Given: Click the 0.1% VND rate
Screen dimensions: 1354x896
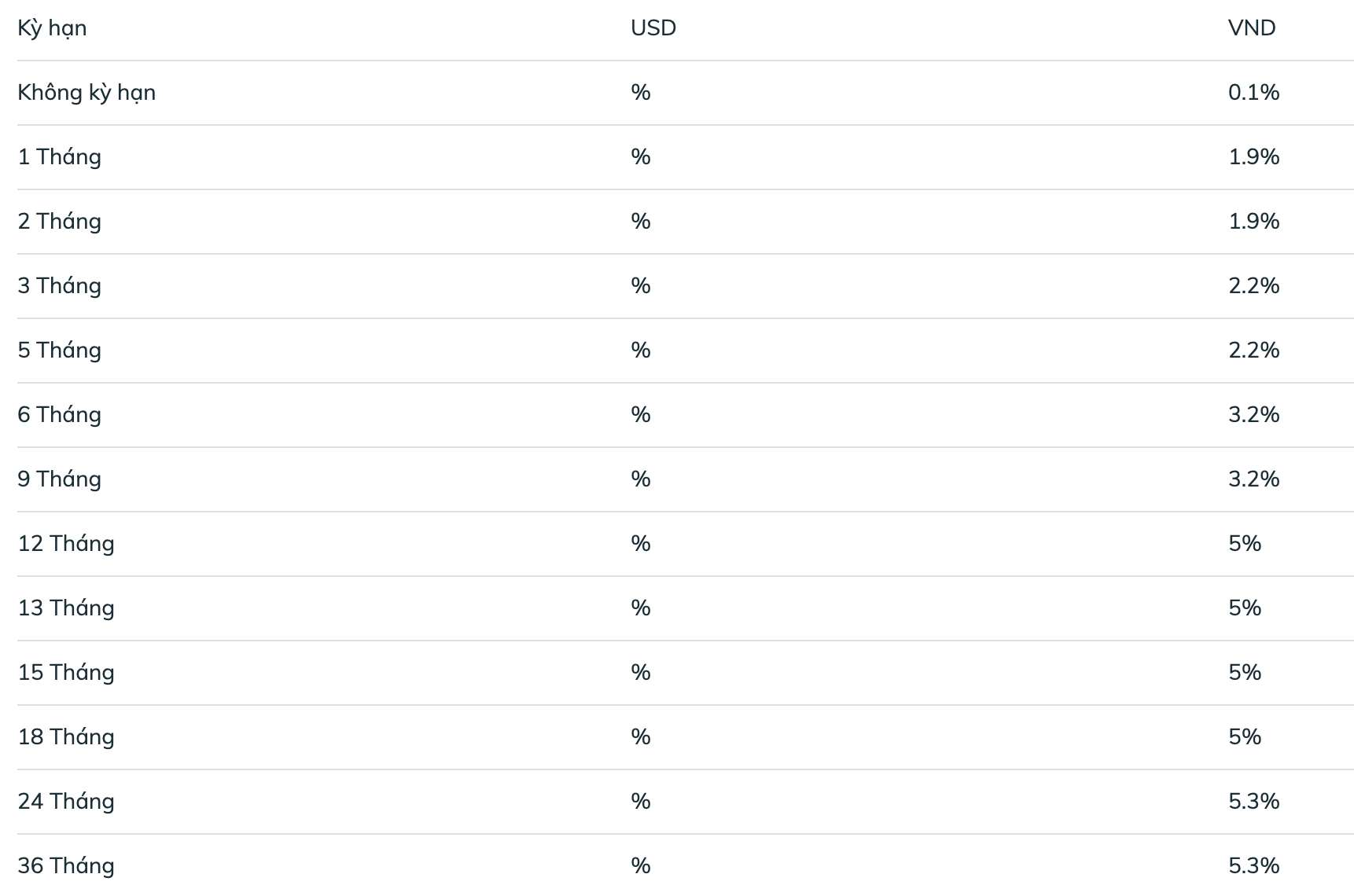Looking at the screenshot, I should [x=1253, y=93].
